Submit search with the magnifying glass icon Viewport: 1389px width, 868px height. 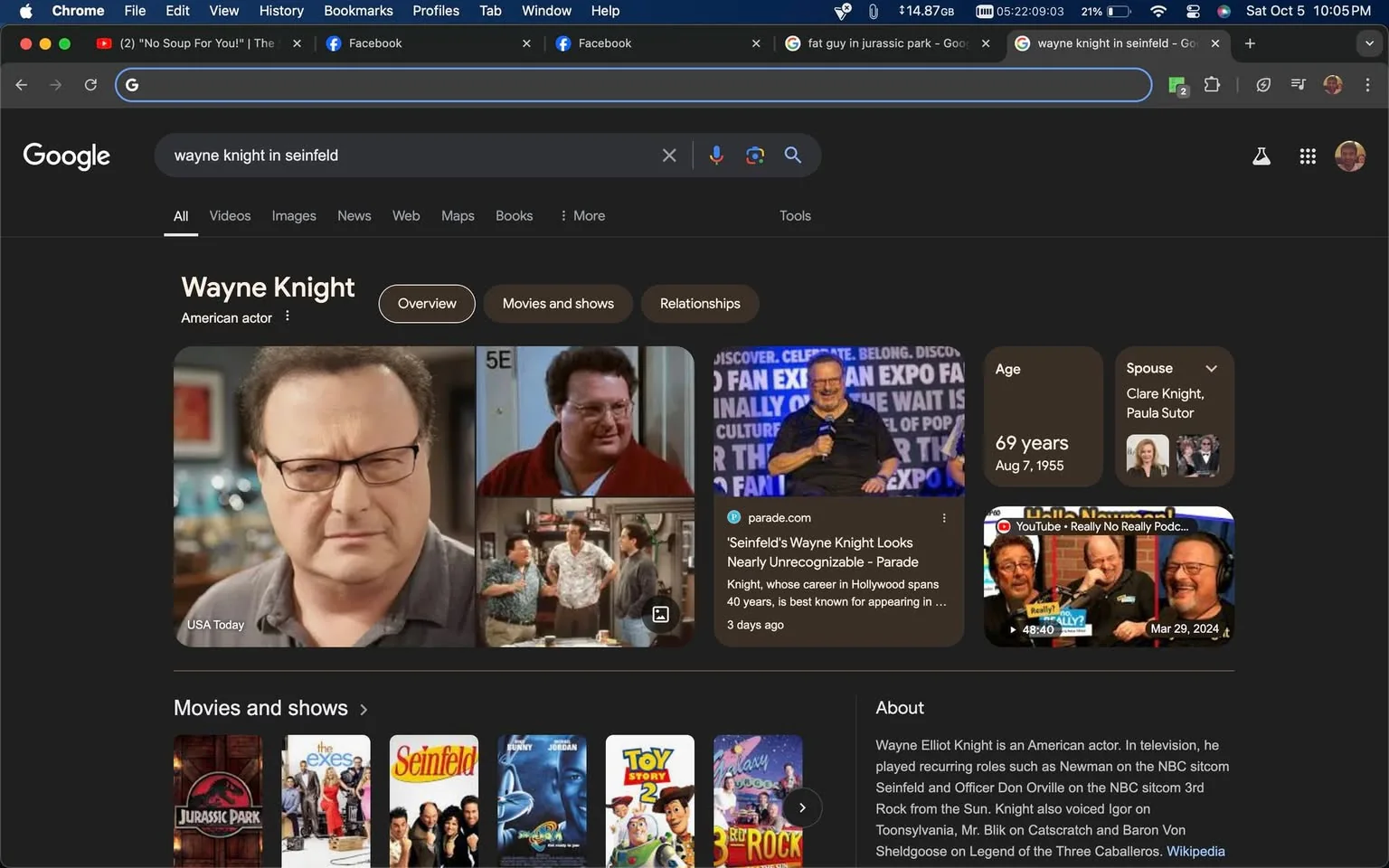[793, 156]
